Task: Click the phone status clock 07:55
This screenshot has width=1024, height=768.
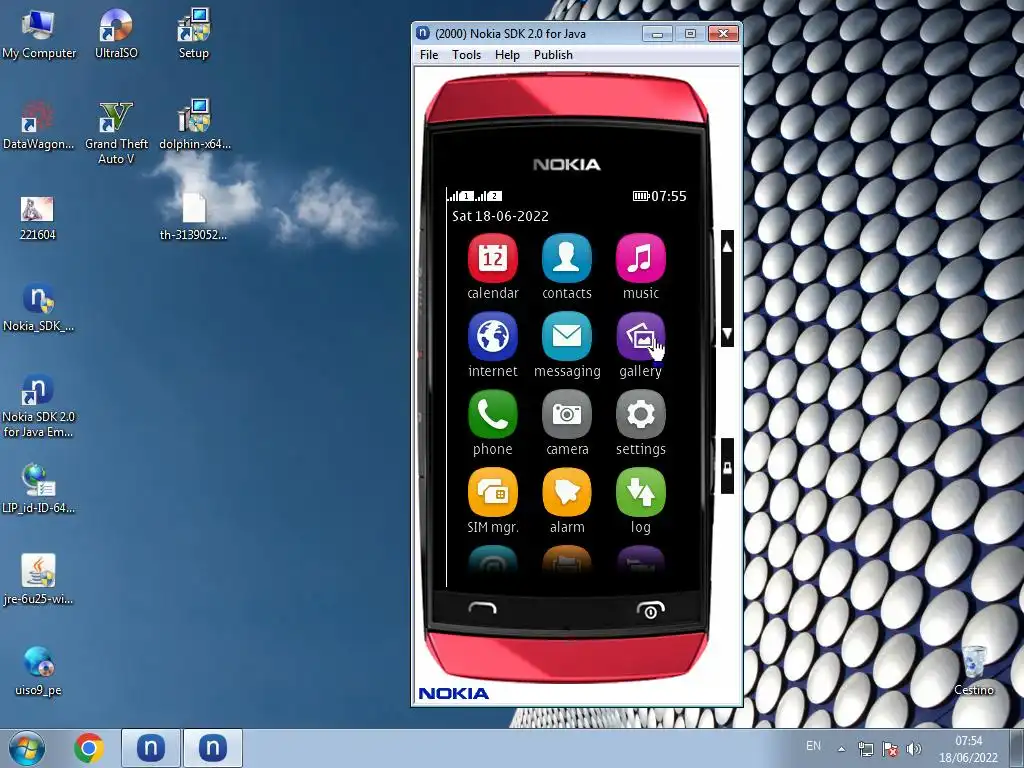Action: [x=669, y=196]
